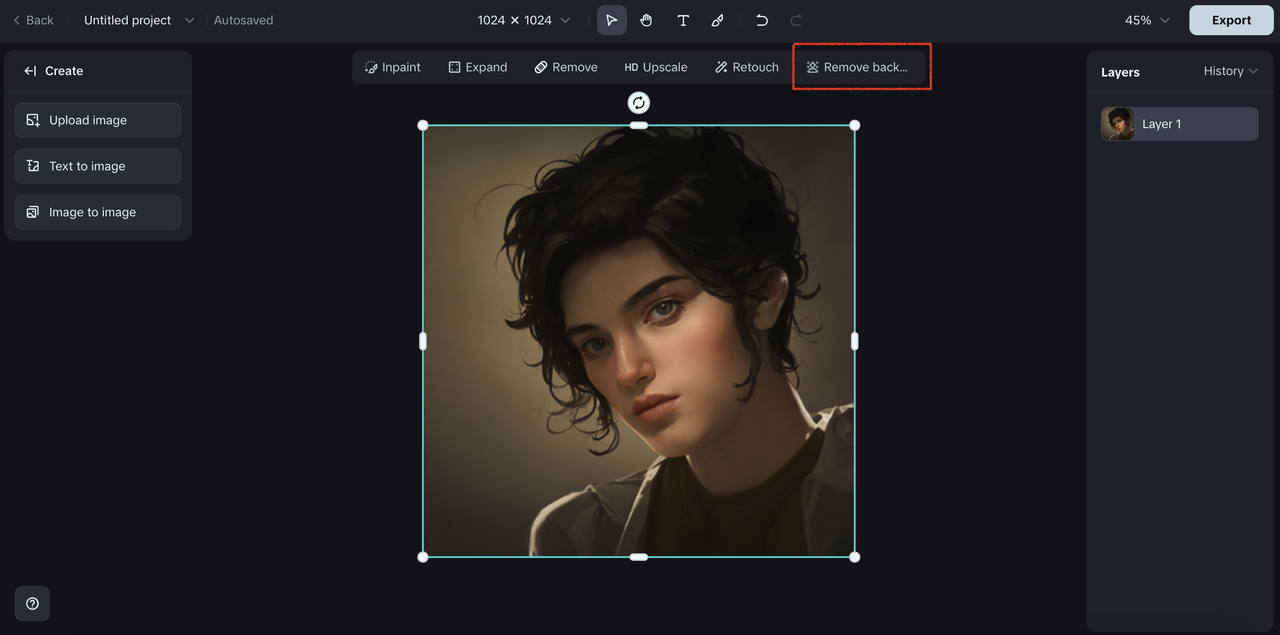
Task: Choose HD Upscale
Action: (656, 67)
